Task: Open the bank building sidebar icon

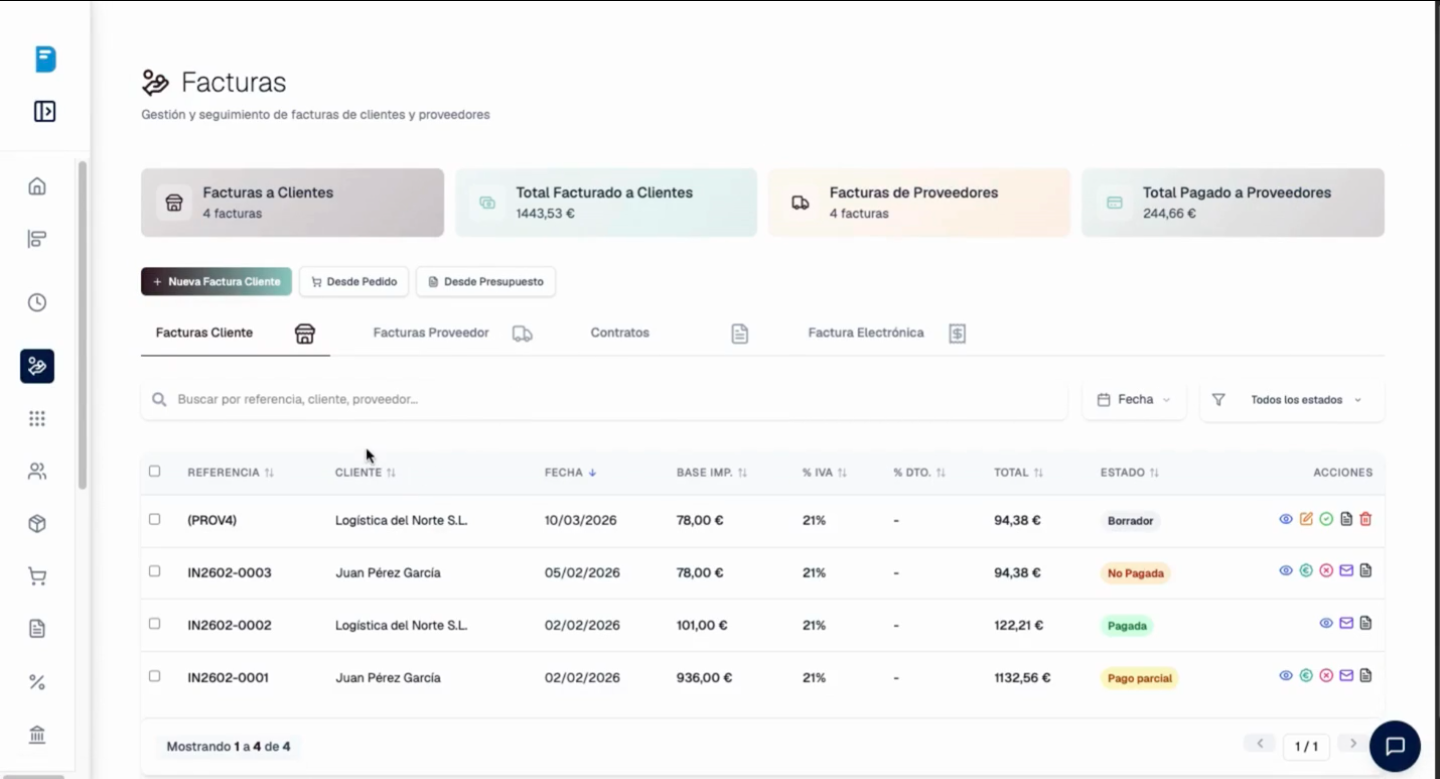Action: [x=37, y=735]
